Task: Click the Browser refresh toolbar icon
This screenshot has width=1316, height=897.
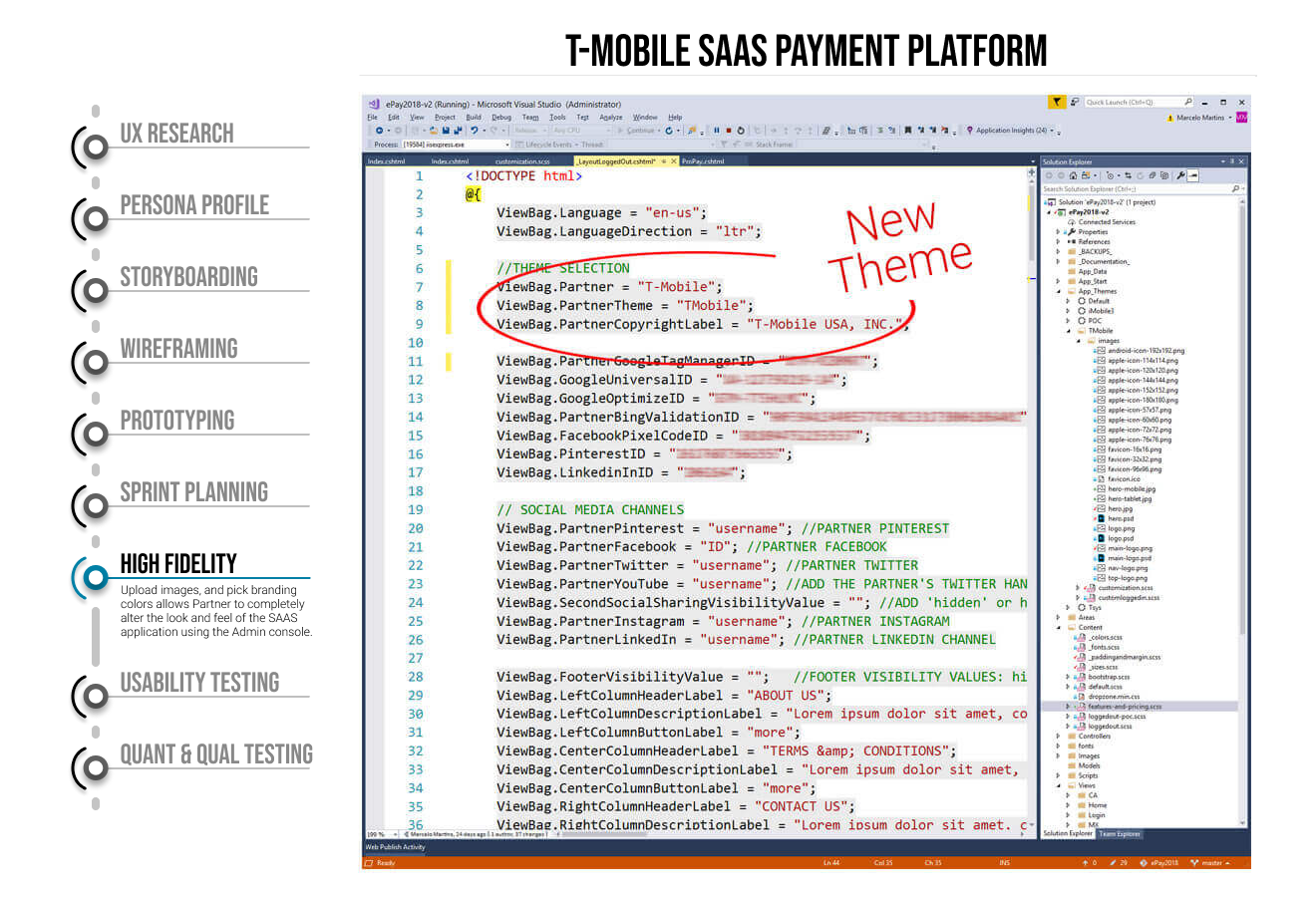Action: tap(668, 130)
